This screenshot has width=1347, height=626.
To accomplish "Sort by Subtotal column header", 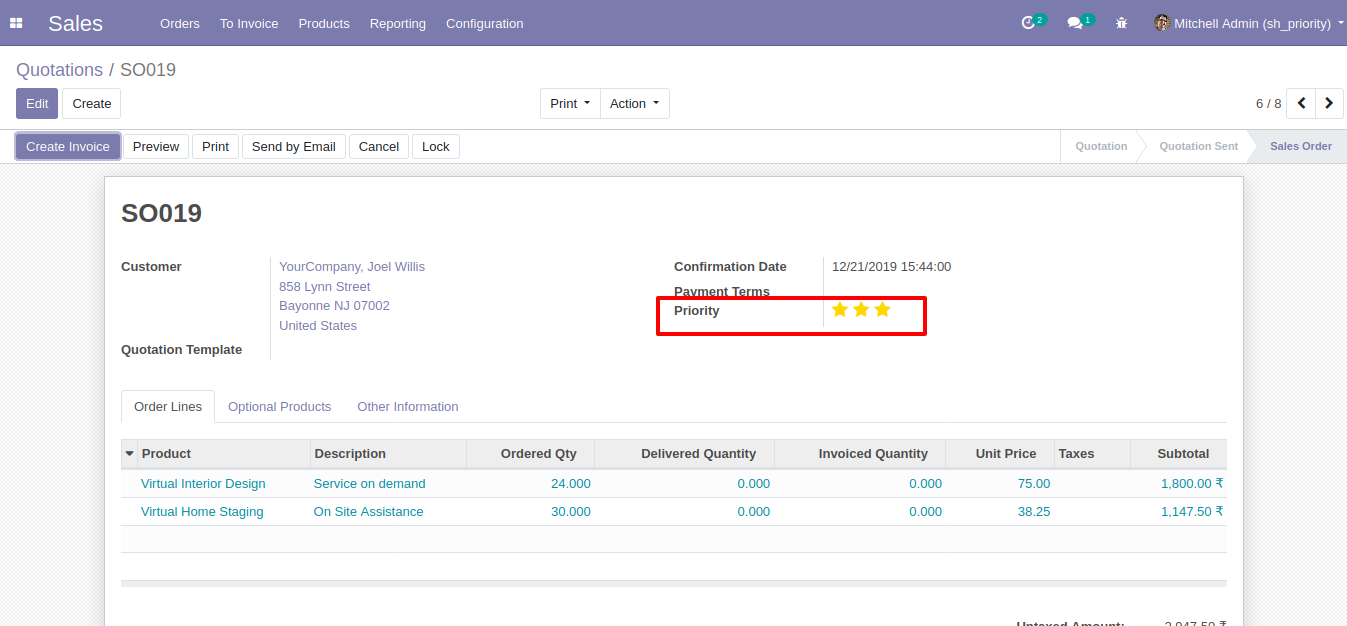I will [1178, 454].
